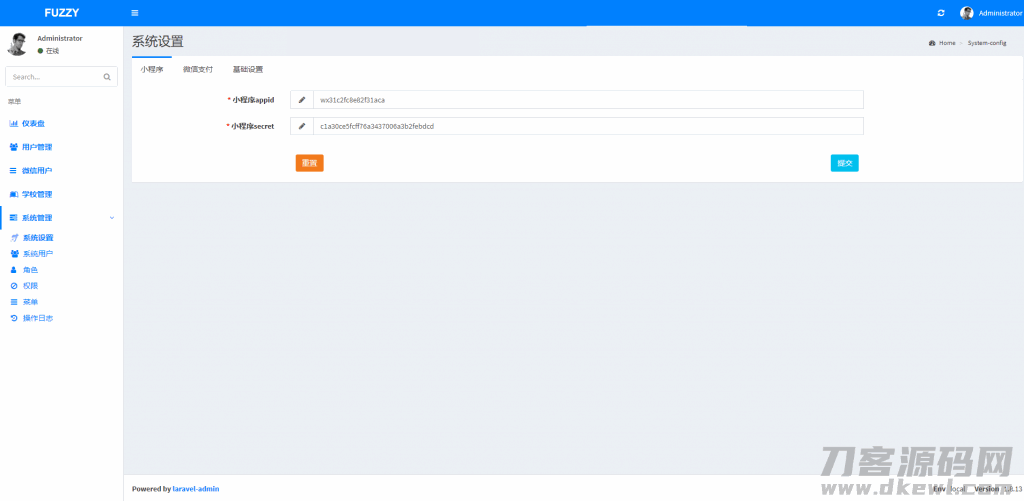The height and width of the screenshot is (501, 1024).
Task: Collapse the 系统管理 menu chevron
Action: click(111, 217)
